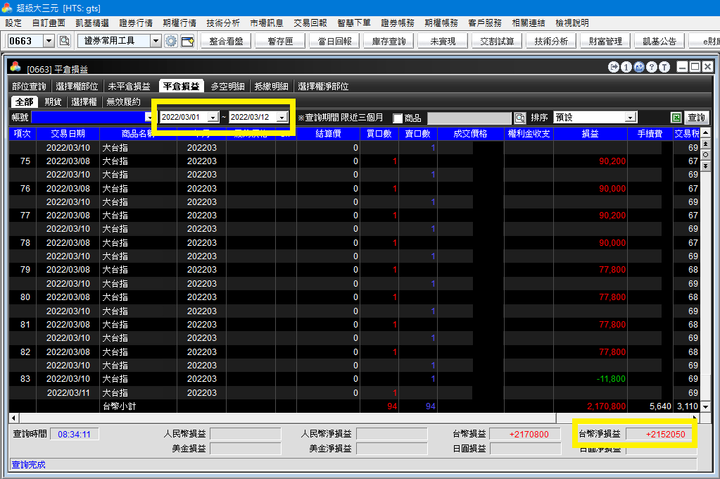Click the 查詢時間 08:34:11 field
Screen dimensions: 720x479
[74, 434]
